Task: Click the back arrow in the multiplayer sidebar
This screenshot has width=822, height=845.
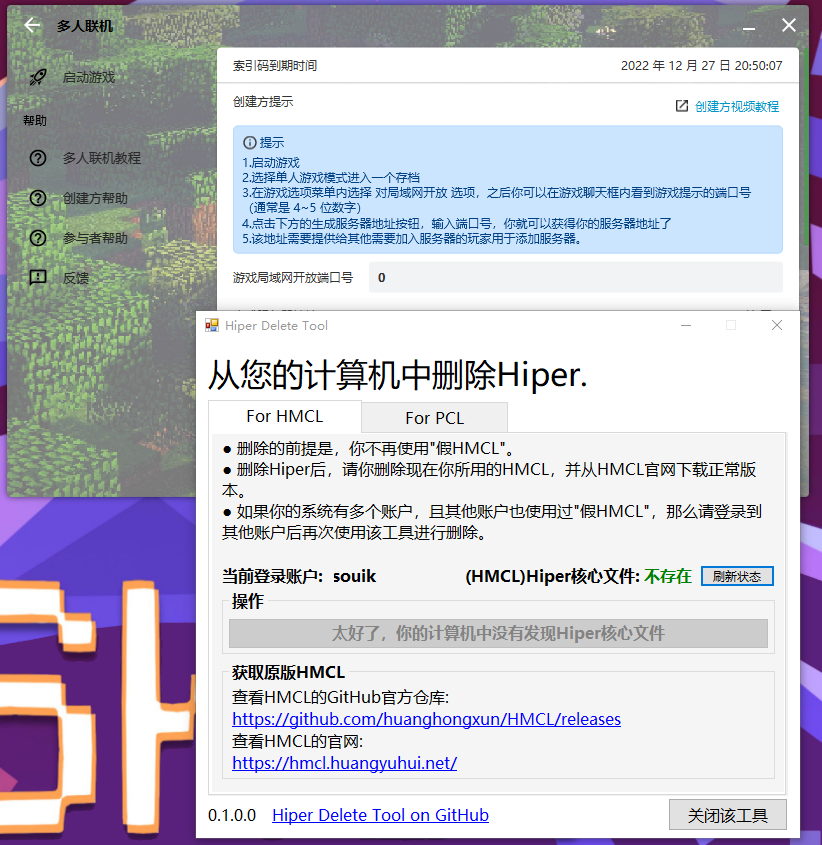Action: pyautogui.click(x=31, y=25)
